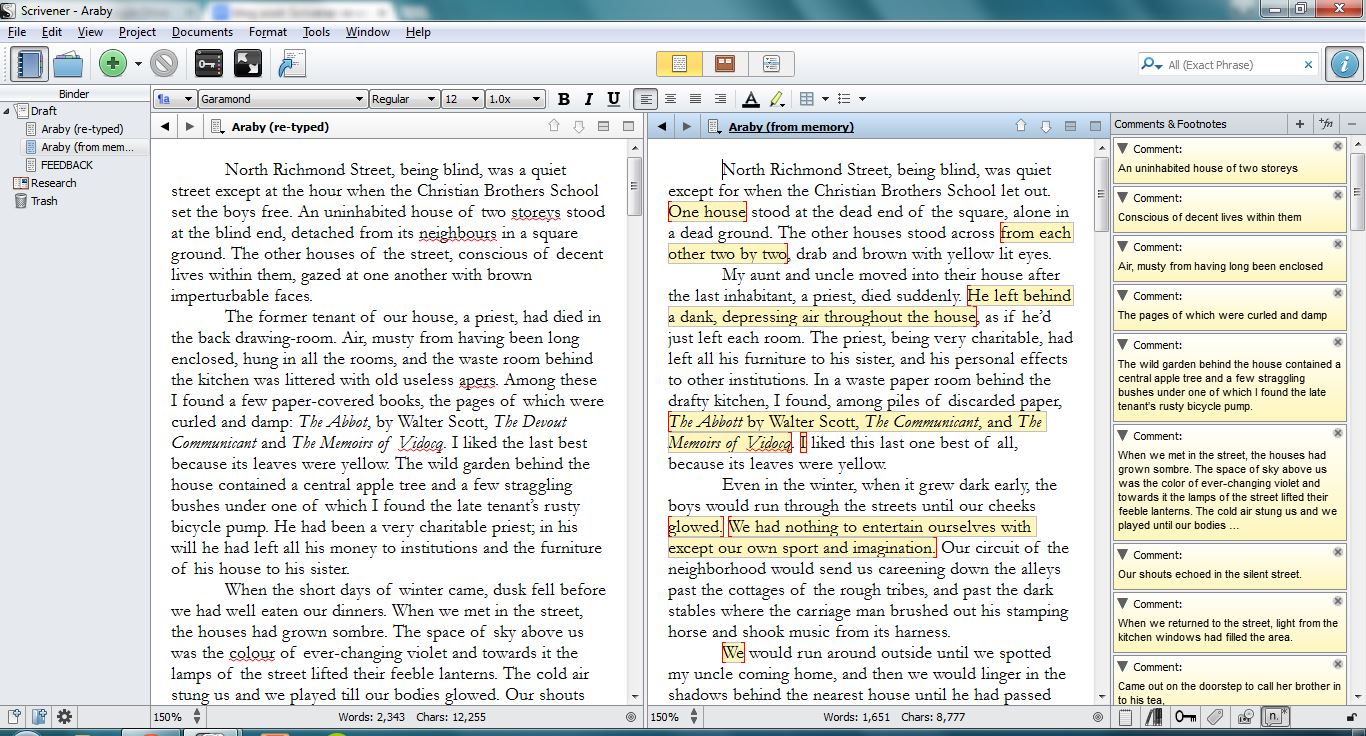Add a new comment with the plus icon
This screenshot has height=736, width=1366.
click(1299, 124)
